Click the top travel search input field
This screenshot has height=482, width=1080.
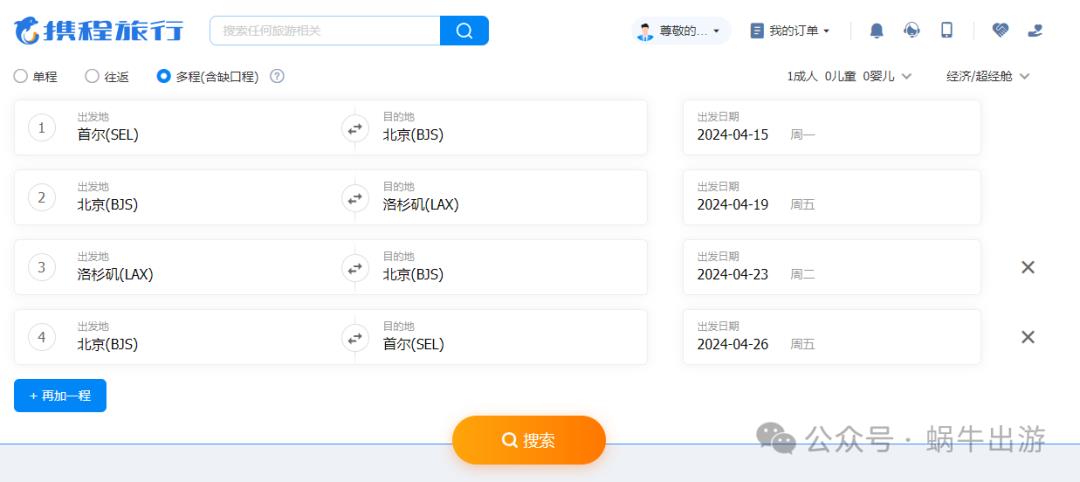coord(325,31)
